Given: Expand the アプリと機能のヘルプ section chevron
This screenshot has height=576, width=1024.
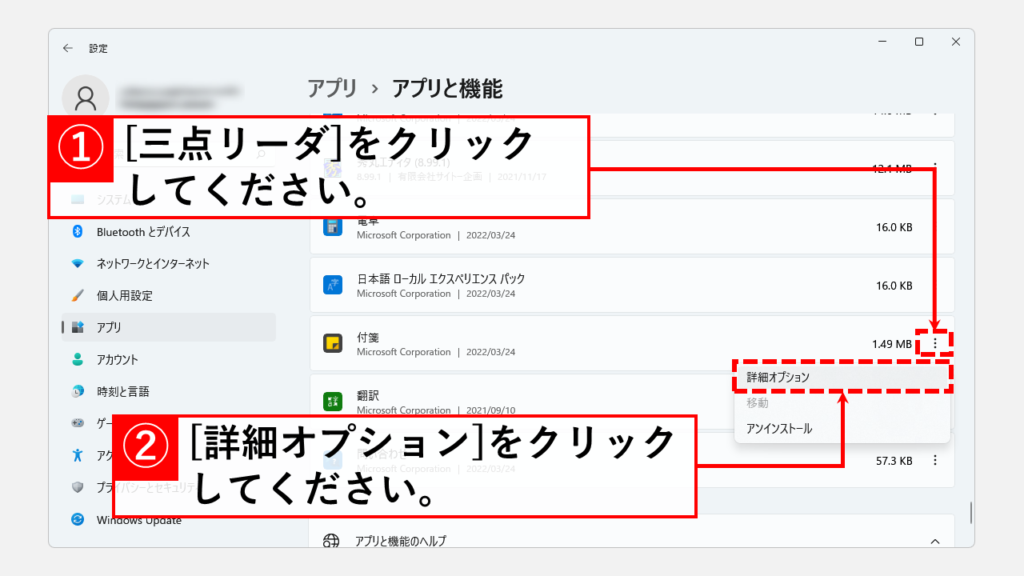Looking at the screenshot, I should (935, 541).
